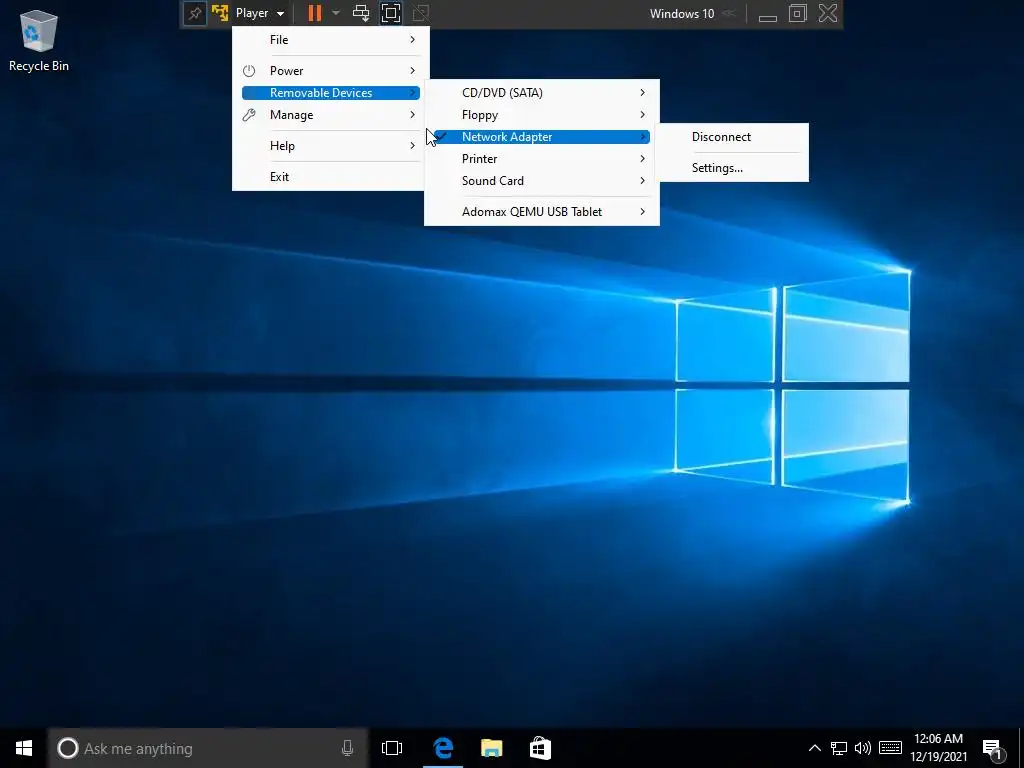Open the clock showing 12:06 AM

point(938,748)
